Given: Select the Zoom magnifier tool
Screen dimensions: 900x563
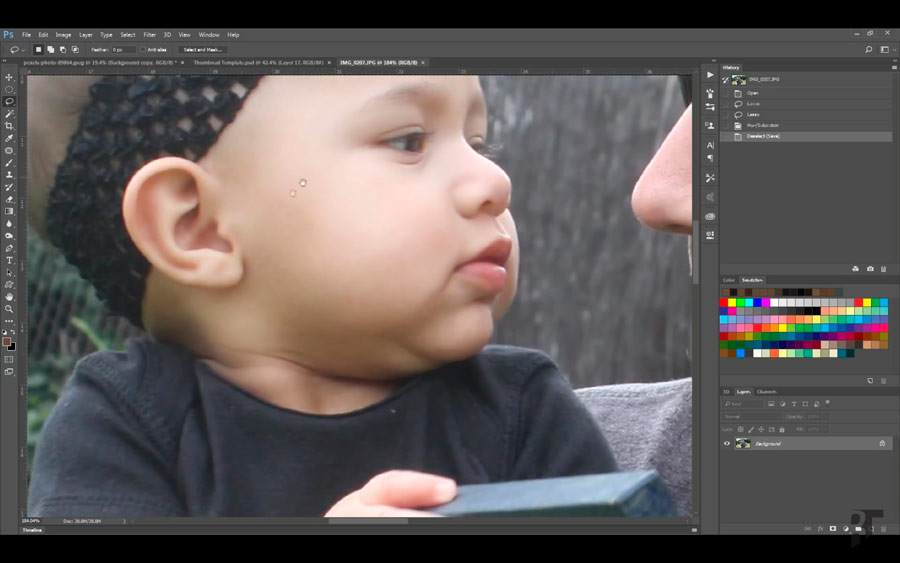Looking at the screenshot, I should pyautogui.click(x=9, y=309).
